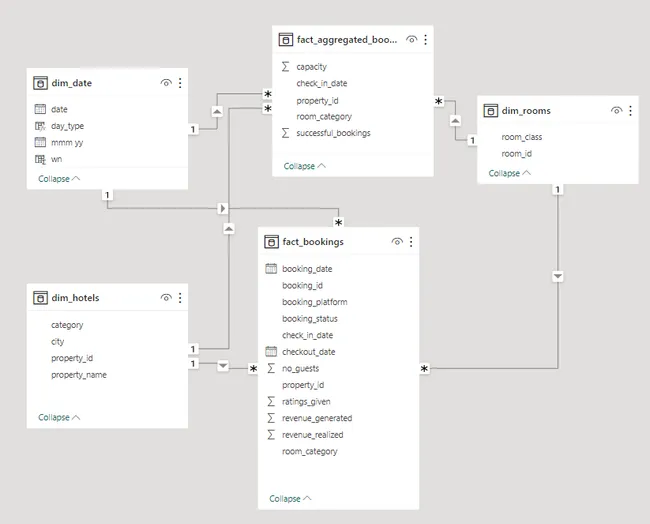Click the calendar icon beside booking_date

pos(271,269)
